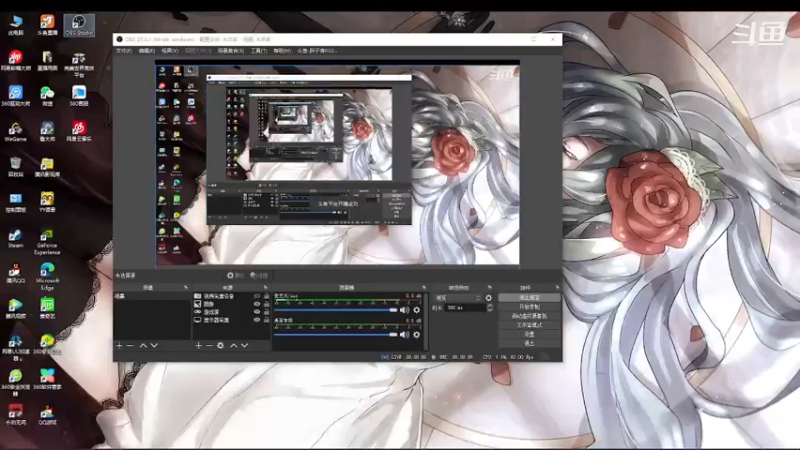The height and width of the screenshot is (450, 800).
Task: Toggle visibility of 视频采集设备 source
Action: 257,296
